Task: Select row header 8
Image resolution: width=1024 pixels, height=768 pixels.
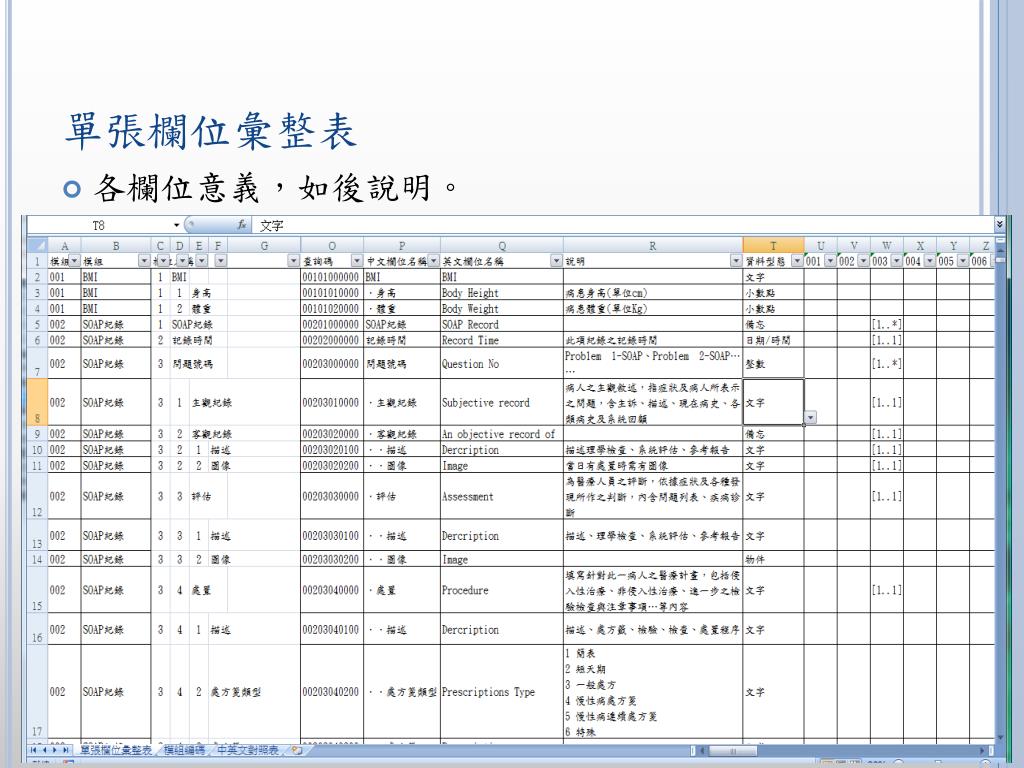Action: click(x=37, y=402)
